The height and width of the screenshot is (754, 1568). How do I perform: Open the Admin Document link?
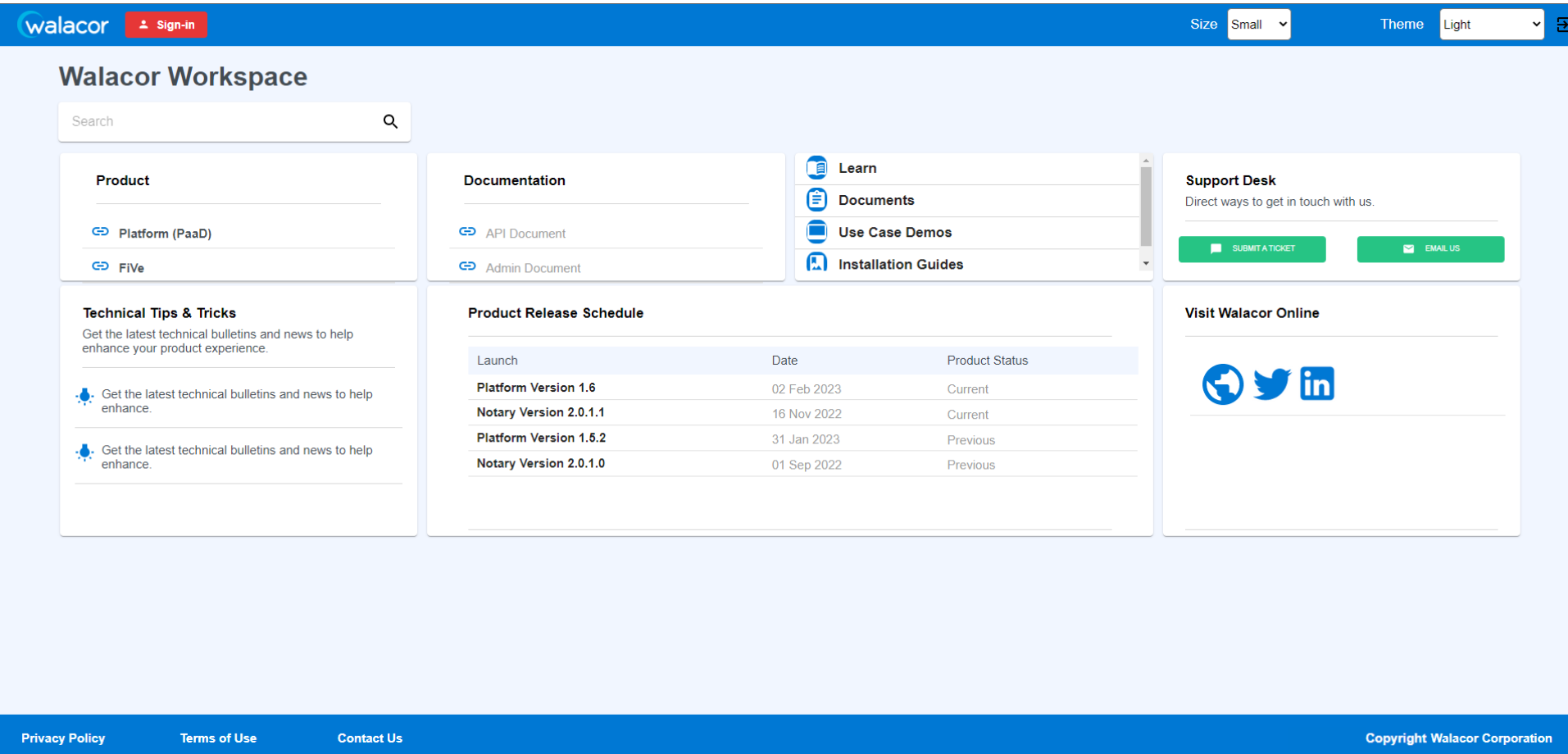tap(533, 268)
